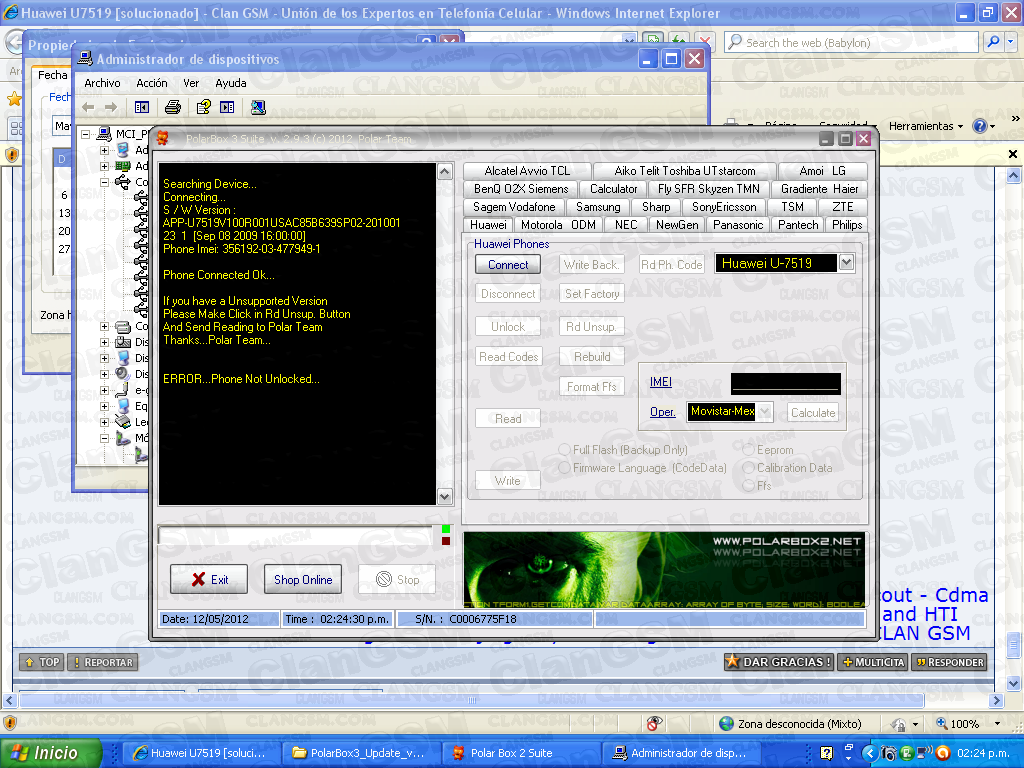Open the Internet Explorer help question icon

click(979, 125)
